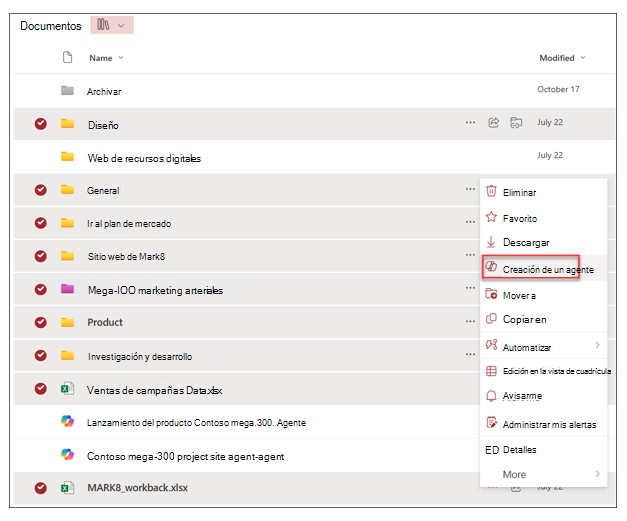This screenshot has height=521, width=627.
Task: Open more actions for General row
Action: coord(470,189)
